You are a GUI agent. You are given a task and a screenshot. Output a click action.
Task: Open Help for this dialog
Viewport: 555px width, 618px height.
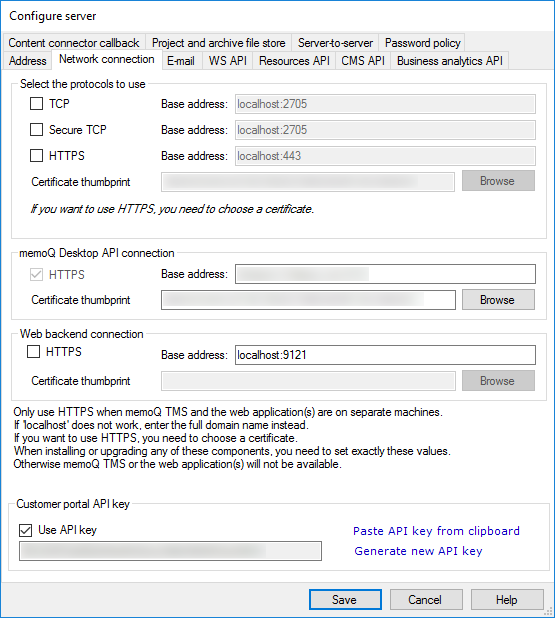pyautogui.click(x=507, y=599)
